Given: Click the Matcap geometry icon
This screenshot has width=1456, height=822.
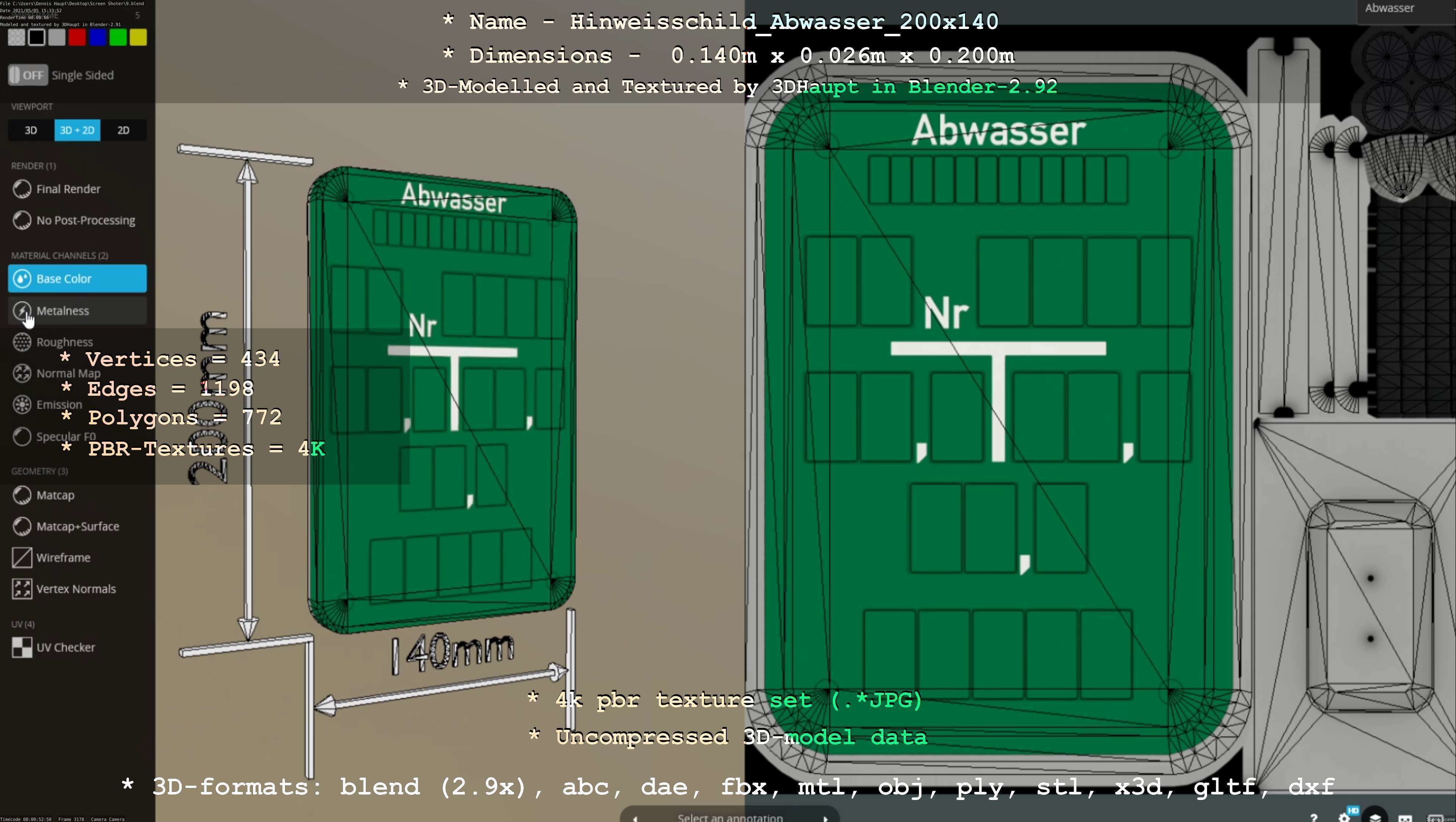Looking at the screenshot, I should [22, 496].
